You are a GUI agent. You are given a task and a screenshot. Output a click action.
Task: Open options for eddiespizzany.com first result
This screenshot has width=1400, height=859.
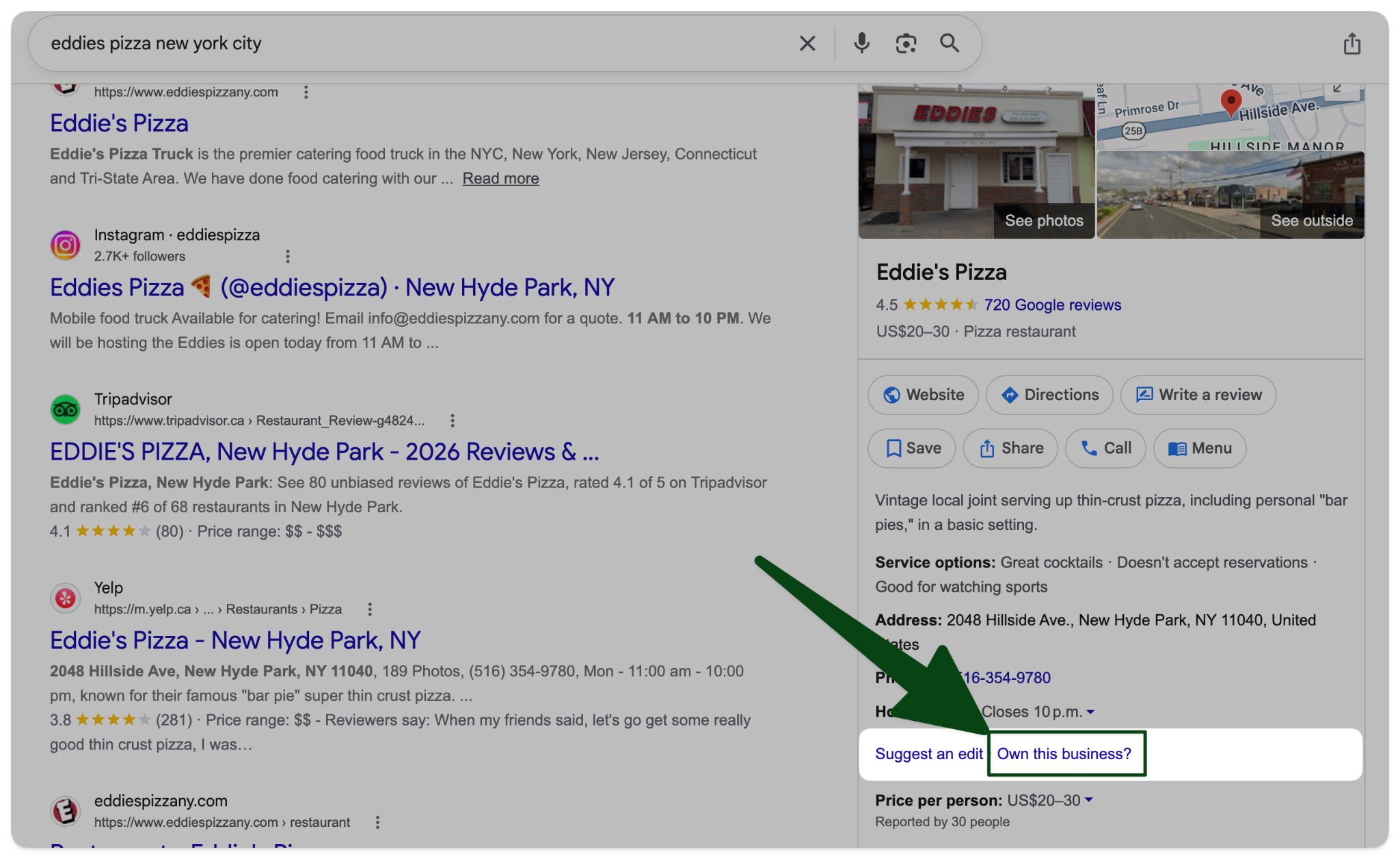click(306, 92)
